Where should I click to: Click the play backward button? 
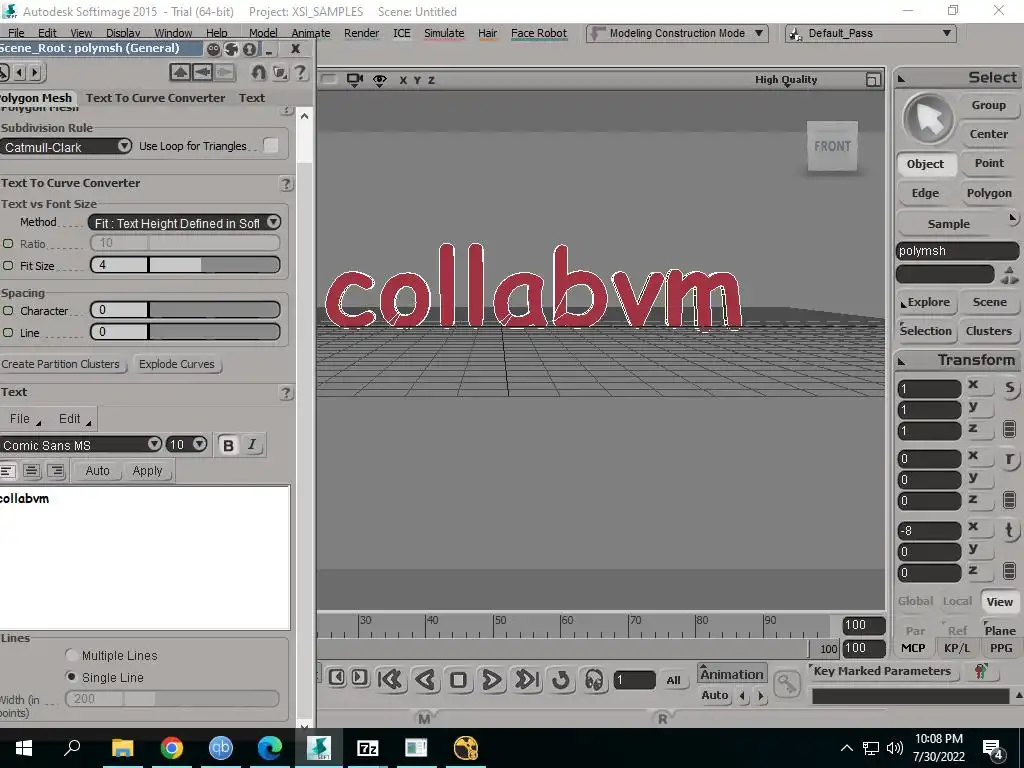(425, 680)
